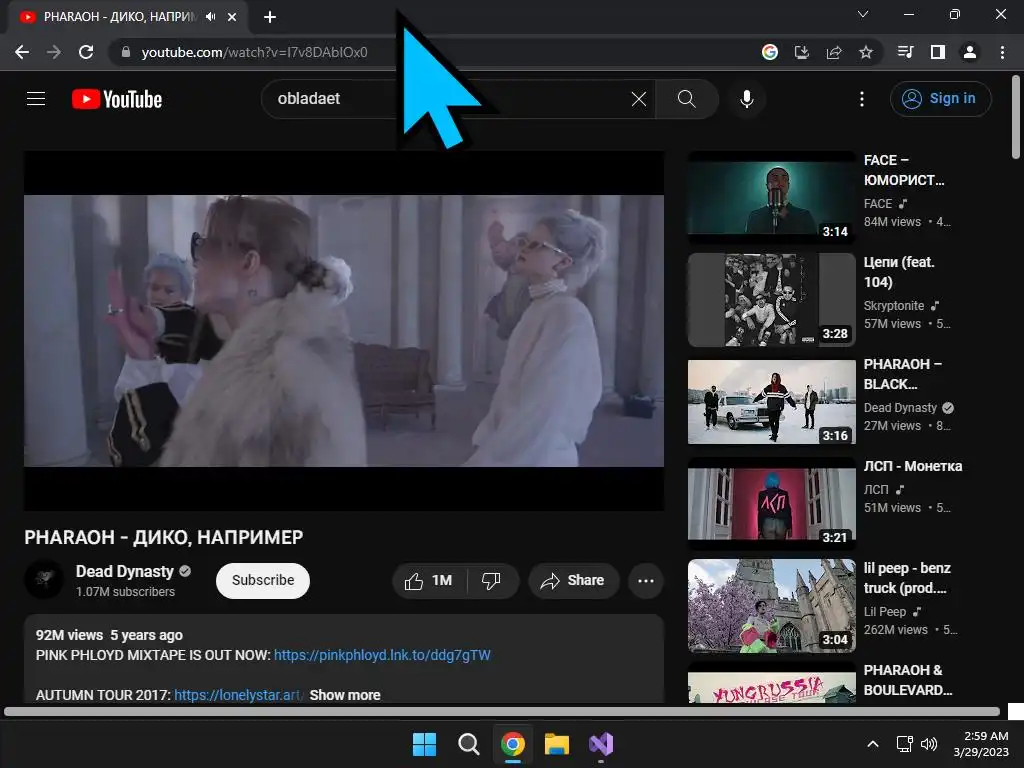Click Sign in button

pos(940,99)
